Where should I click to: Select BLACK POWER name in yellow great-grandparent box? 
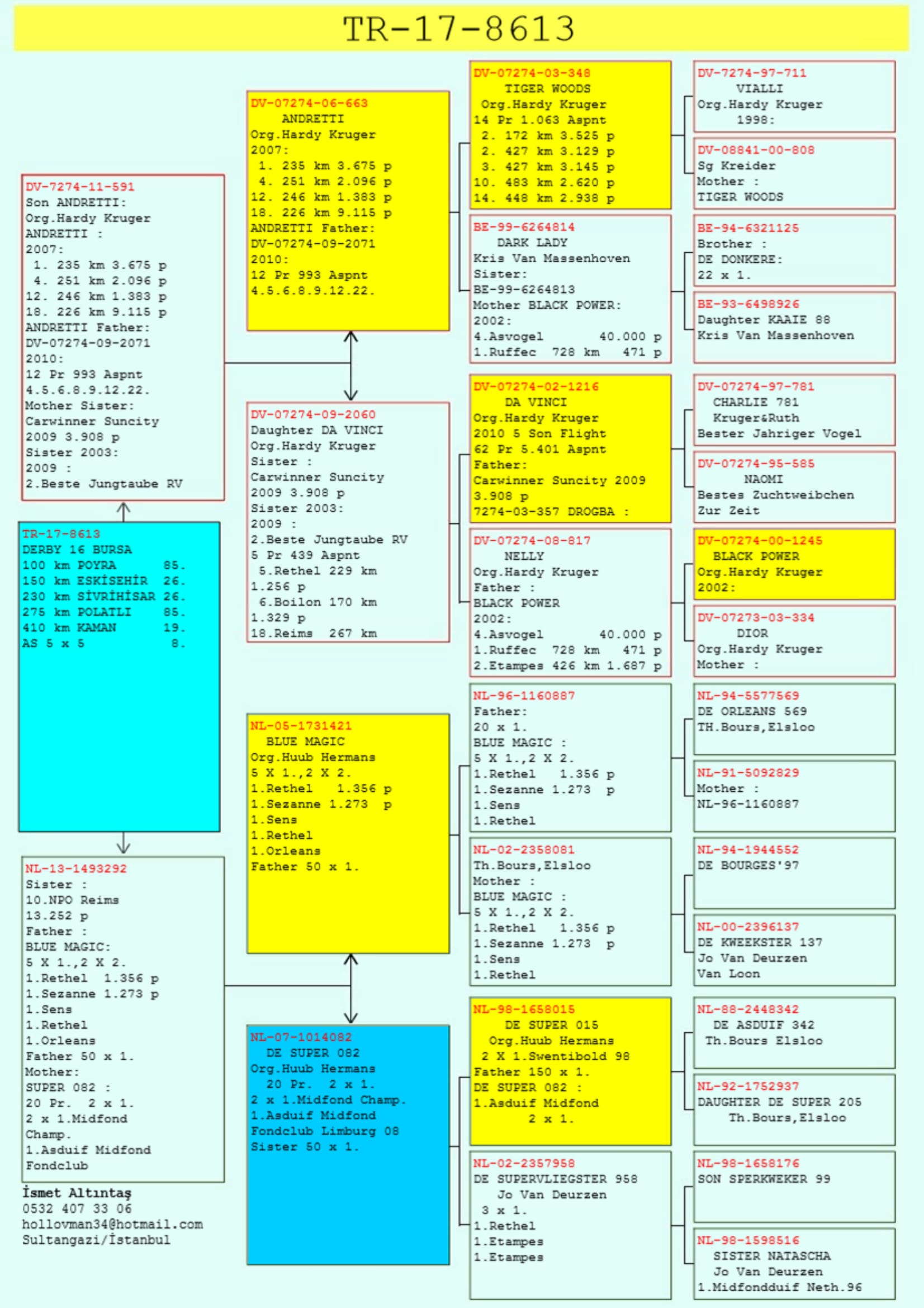tap(756, 556)
